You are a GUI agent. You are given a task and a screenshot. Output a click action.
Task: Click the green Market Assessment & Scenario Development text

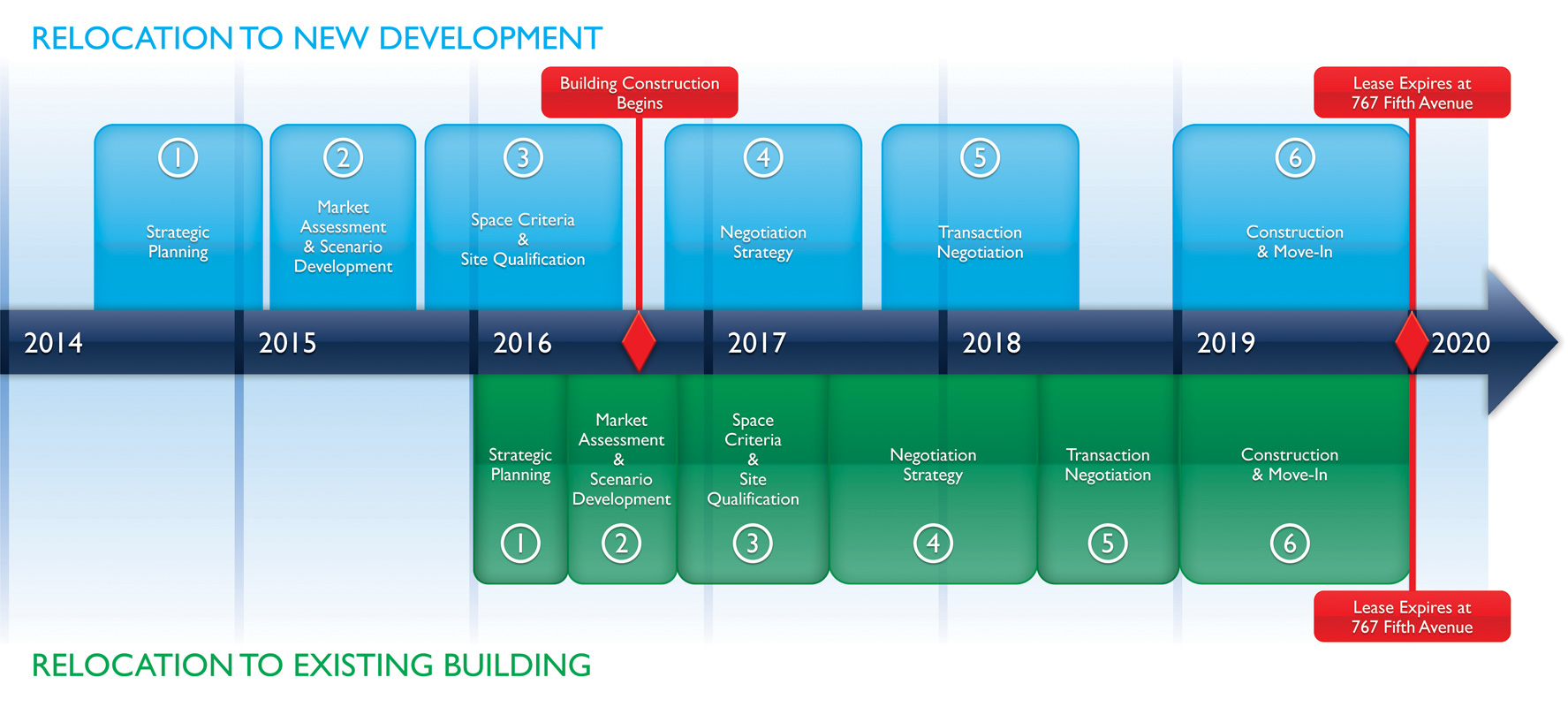click(621, 460)
